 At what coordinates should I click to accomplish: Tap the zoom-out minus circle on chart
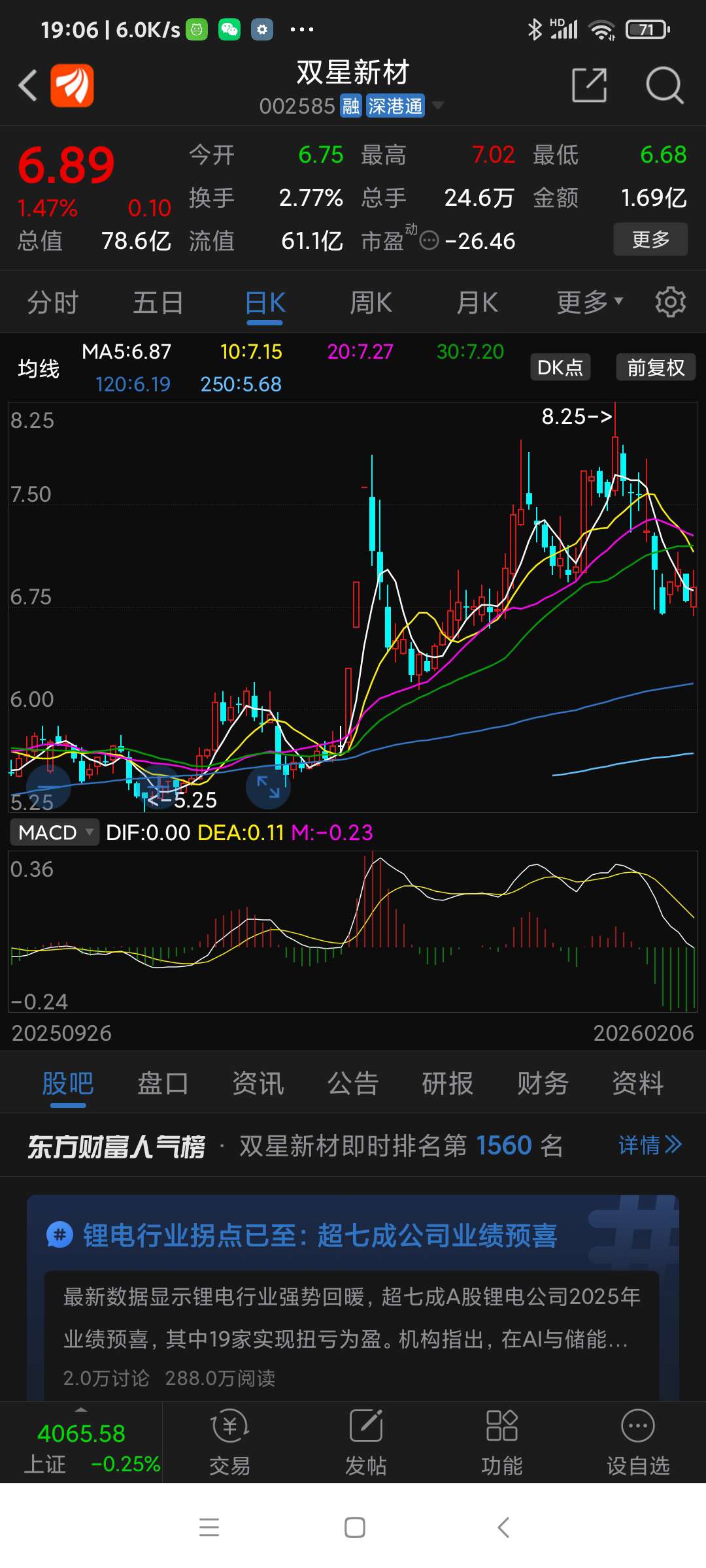48,787
